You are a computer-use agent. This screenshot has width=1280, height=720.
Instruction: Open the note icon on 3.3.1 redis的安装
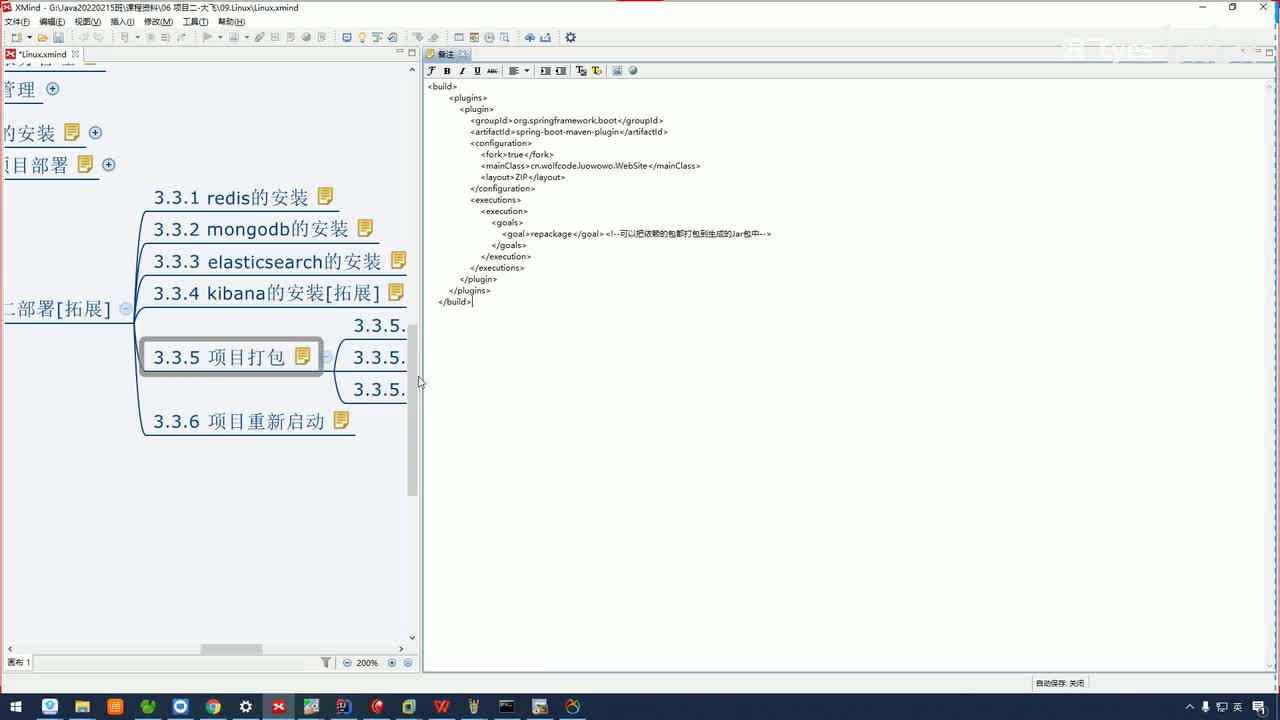(325, 197)
